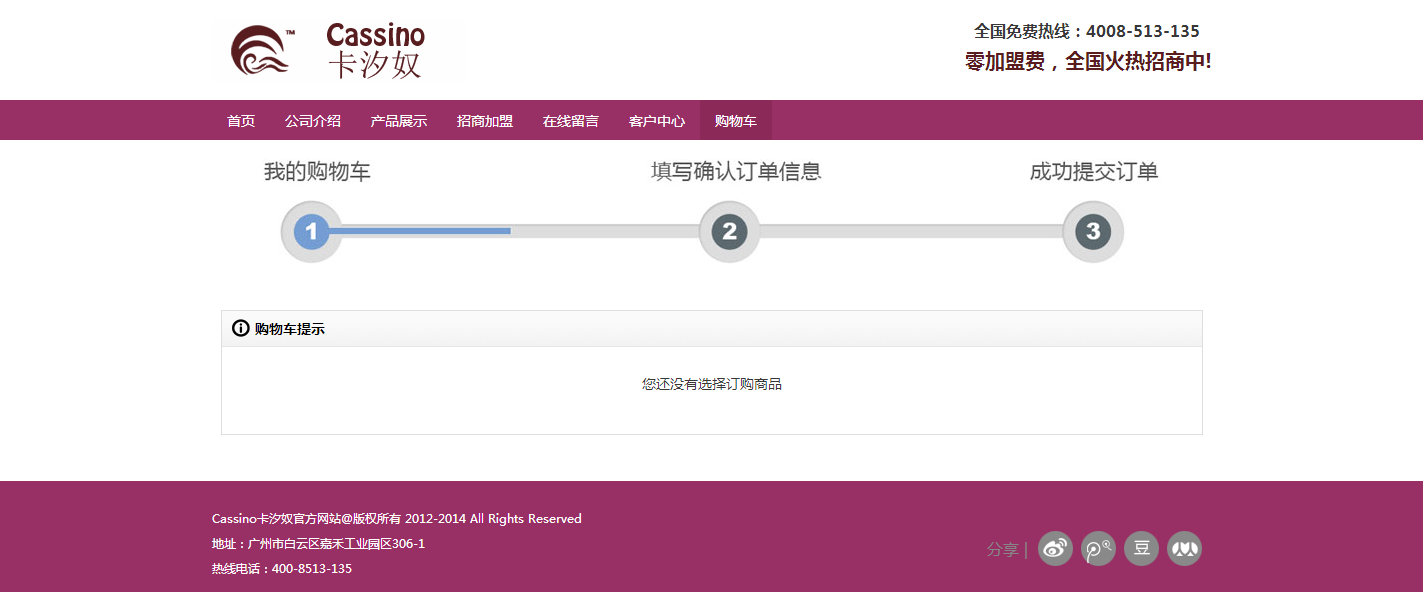Click the Tencent Weibo share icon
Image resolution: width=1423 pixels, height=592 pixels.
(1098, 549)
